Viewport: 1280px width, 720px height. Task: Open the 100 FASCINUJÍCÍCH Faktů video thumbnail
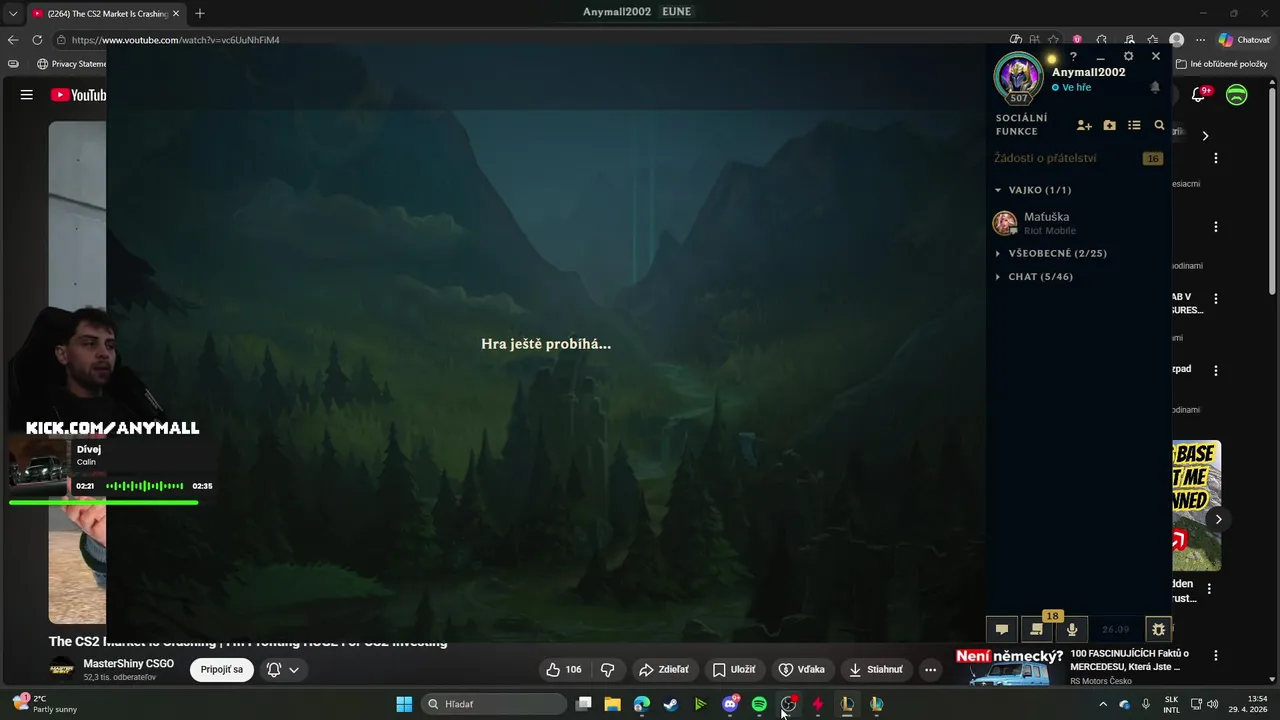tap(1010, 667)
